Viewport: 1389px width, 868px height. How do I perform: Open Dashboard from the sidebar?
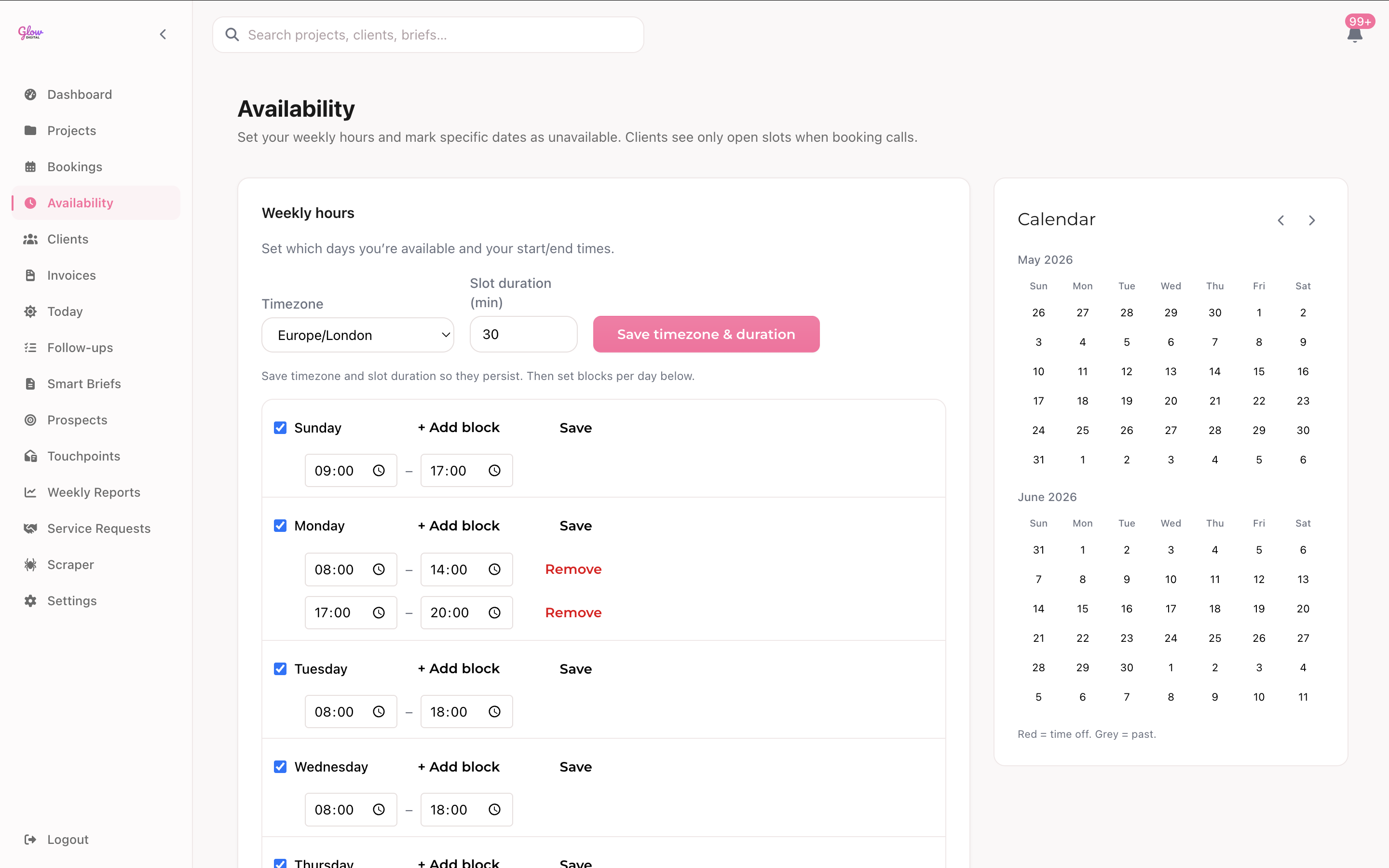(96, 94)
